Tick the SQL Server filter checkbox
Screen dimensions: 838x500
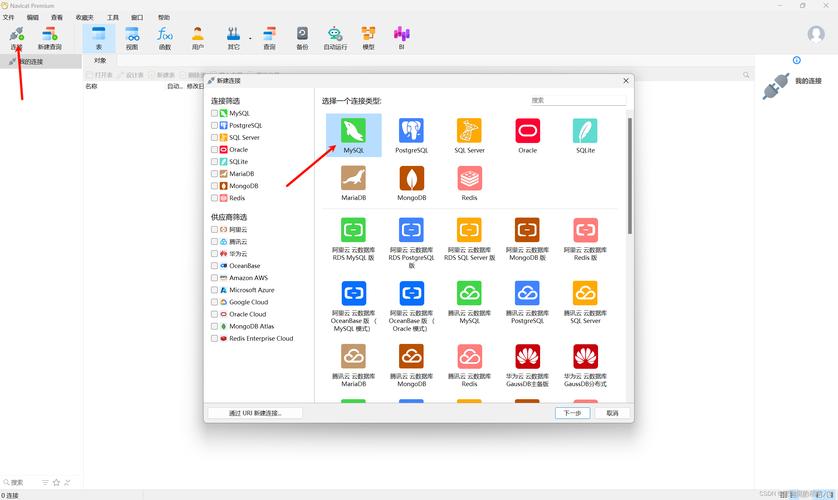coord(214,137)
